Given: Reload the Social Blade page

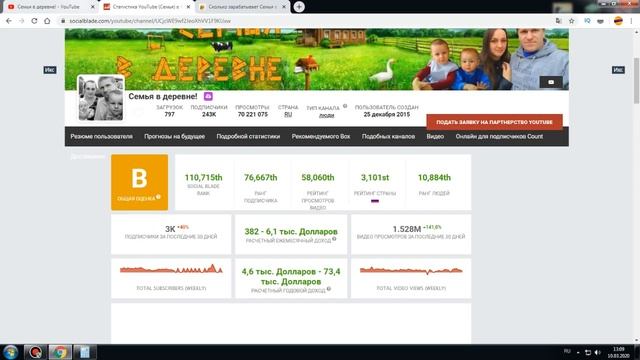Looking at the screenshot, I should click(x=34, y=21).
